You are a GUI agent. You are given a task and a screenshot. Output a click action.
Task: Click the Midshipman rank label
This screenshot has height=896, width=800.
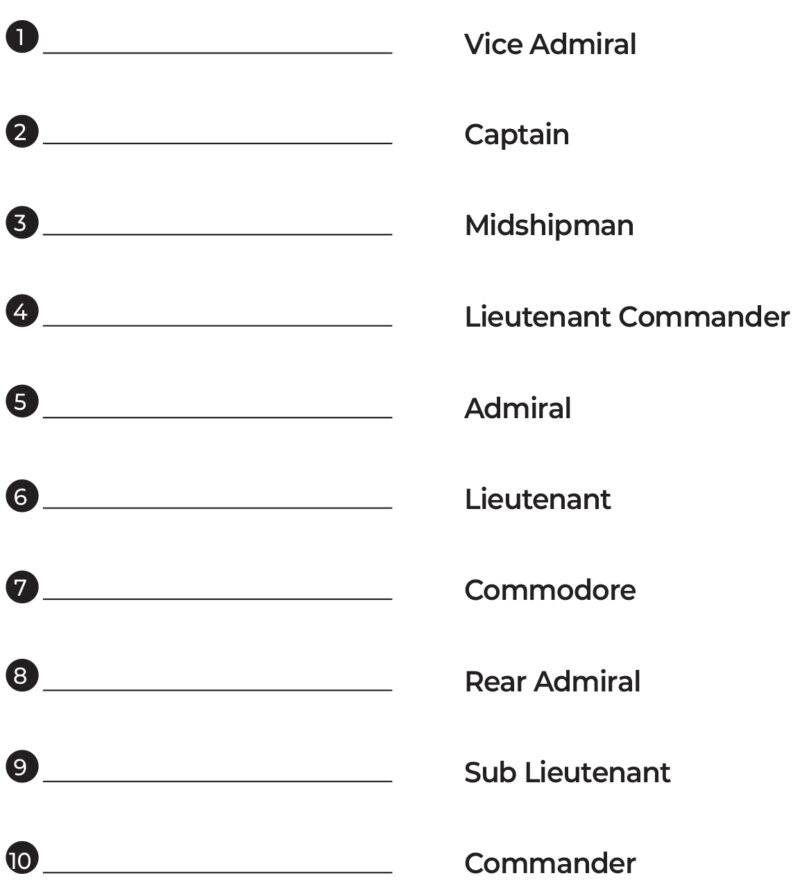coord(549,226)
